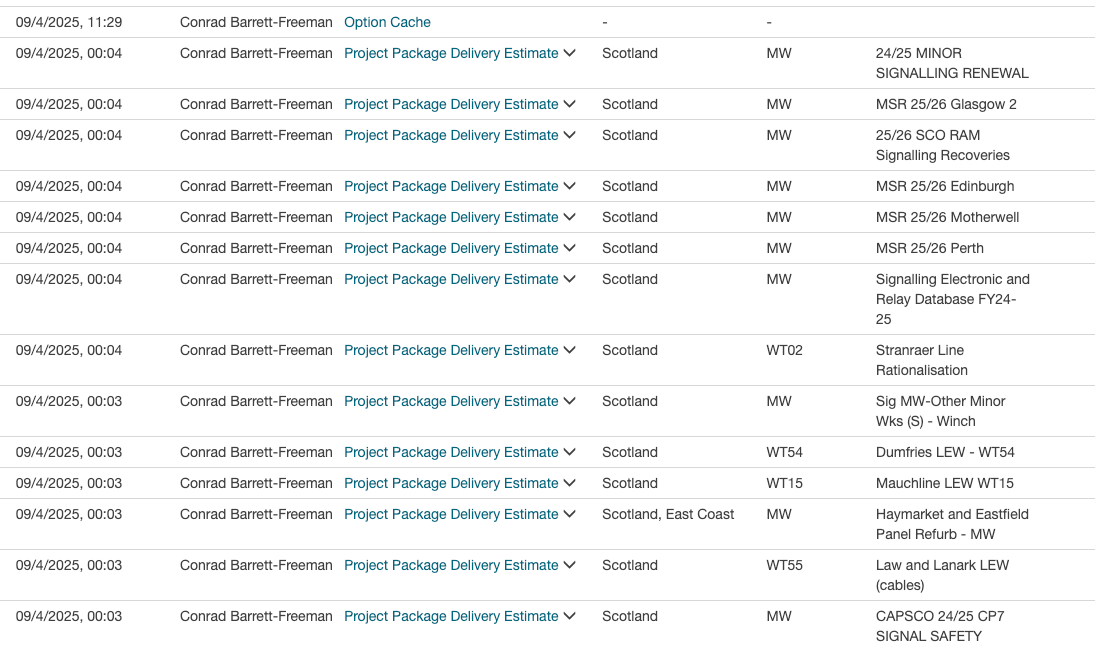Open the delivery estimate link for Stranraer Line Rationalisation

pos(451,350)
